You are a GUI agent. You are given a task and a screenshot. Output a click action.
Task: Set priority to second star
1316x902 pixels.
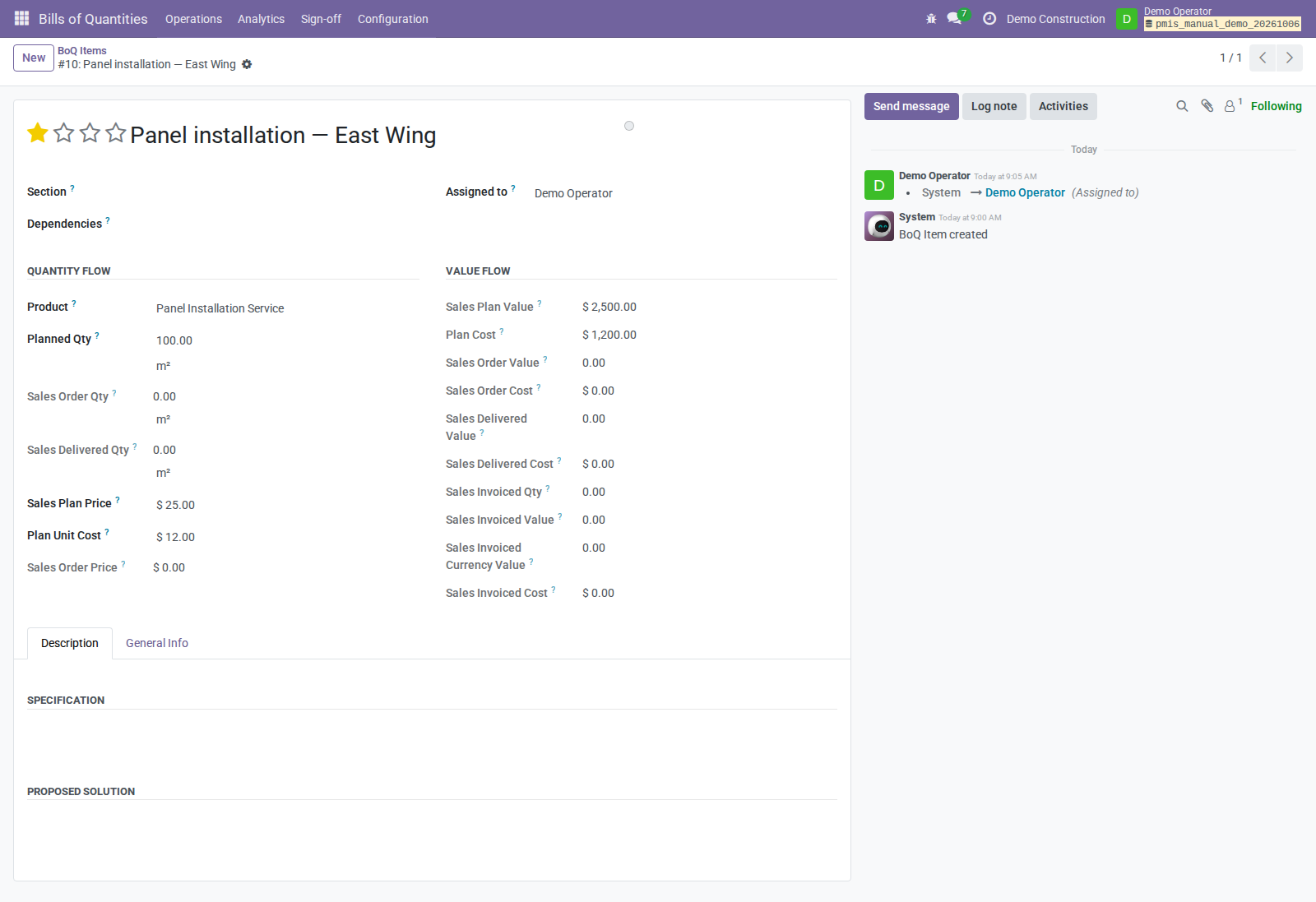pos(63,133)
